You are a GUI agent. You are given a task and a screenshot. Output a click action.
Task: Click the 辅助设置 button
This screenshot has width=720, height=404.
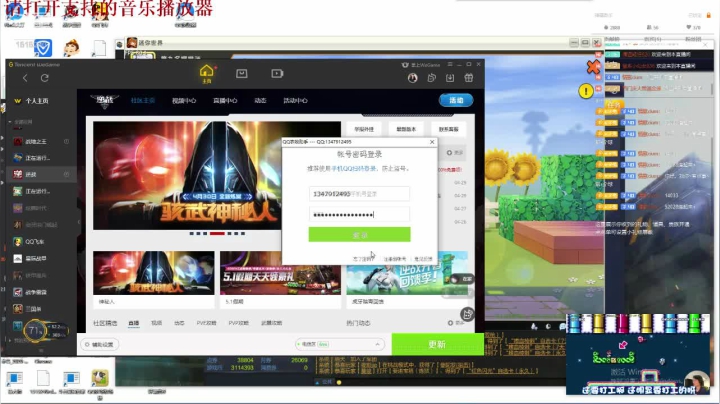(x=100, y=344)
